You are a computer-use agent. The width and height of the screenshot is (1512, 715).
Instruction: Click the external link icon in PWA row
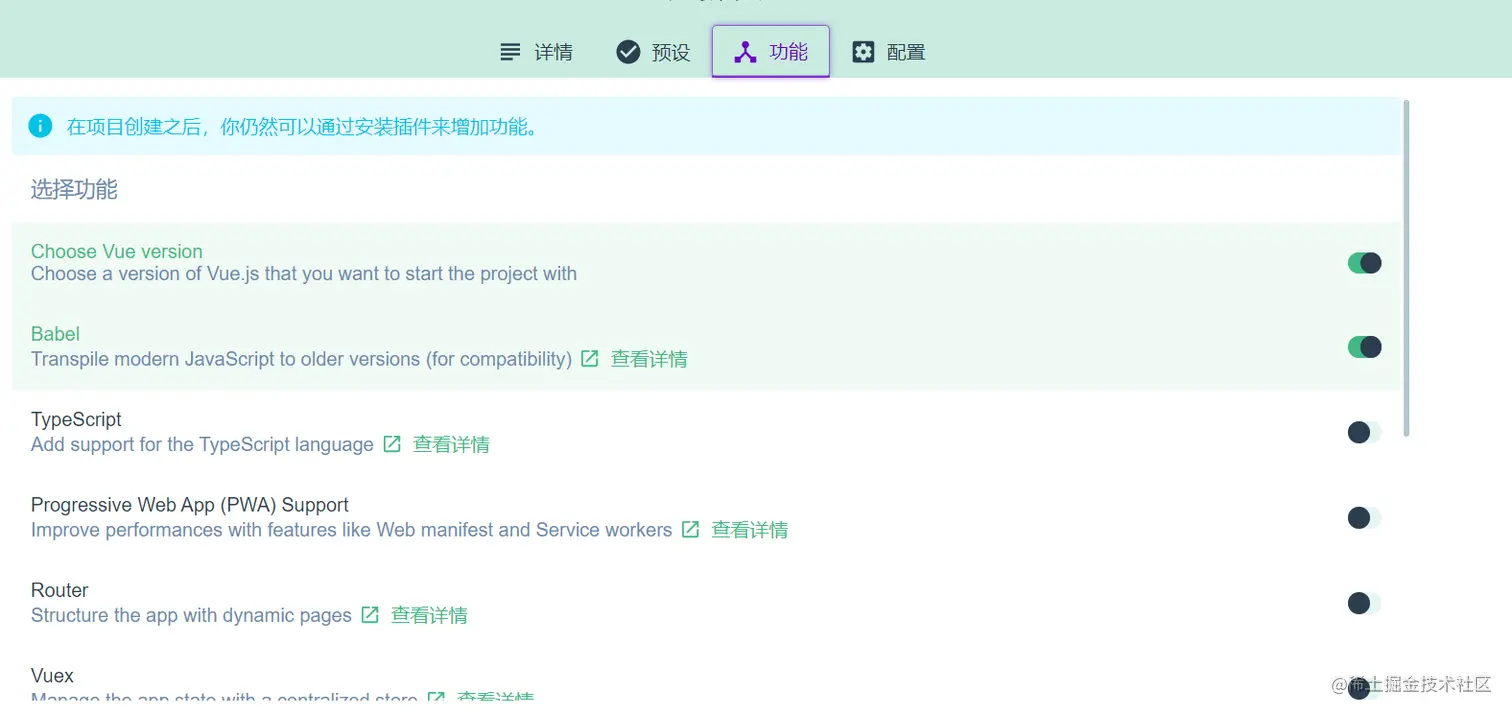click(690, 529)
